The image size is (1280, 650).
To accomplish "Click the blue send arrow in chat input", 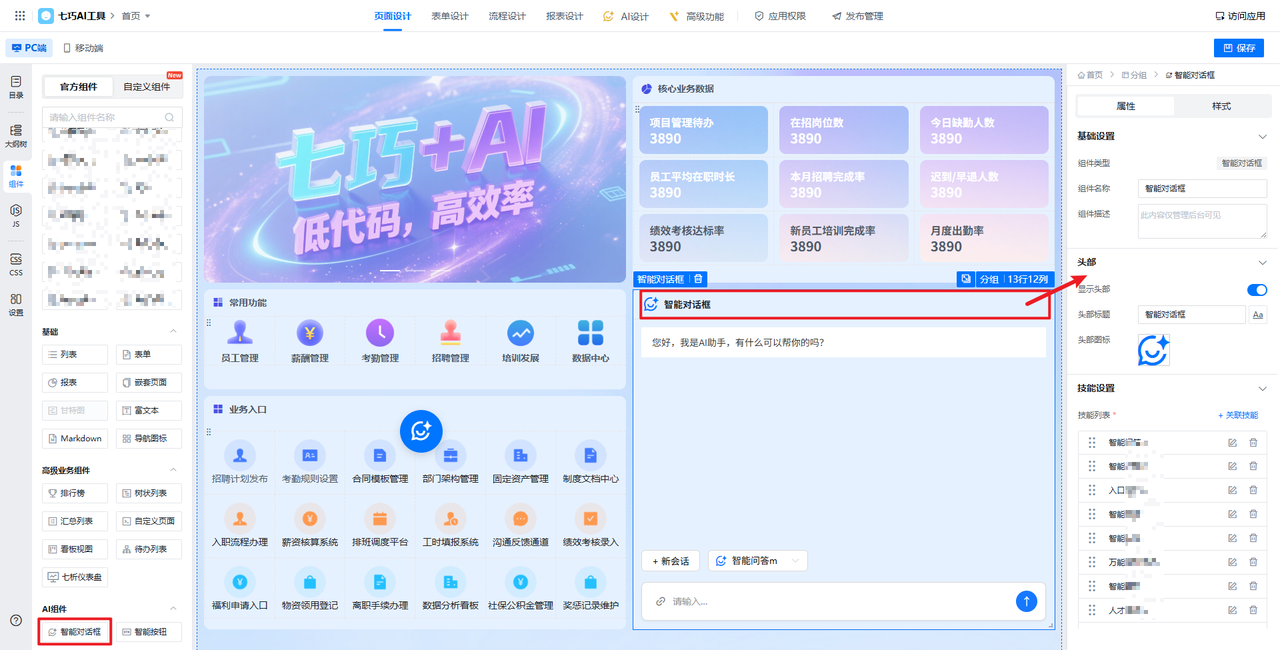I will (x=1026, y=601).
